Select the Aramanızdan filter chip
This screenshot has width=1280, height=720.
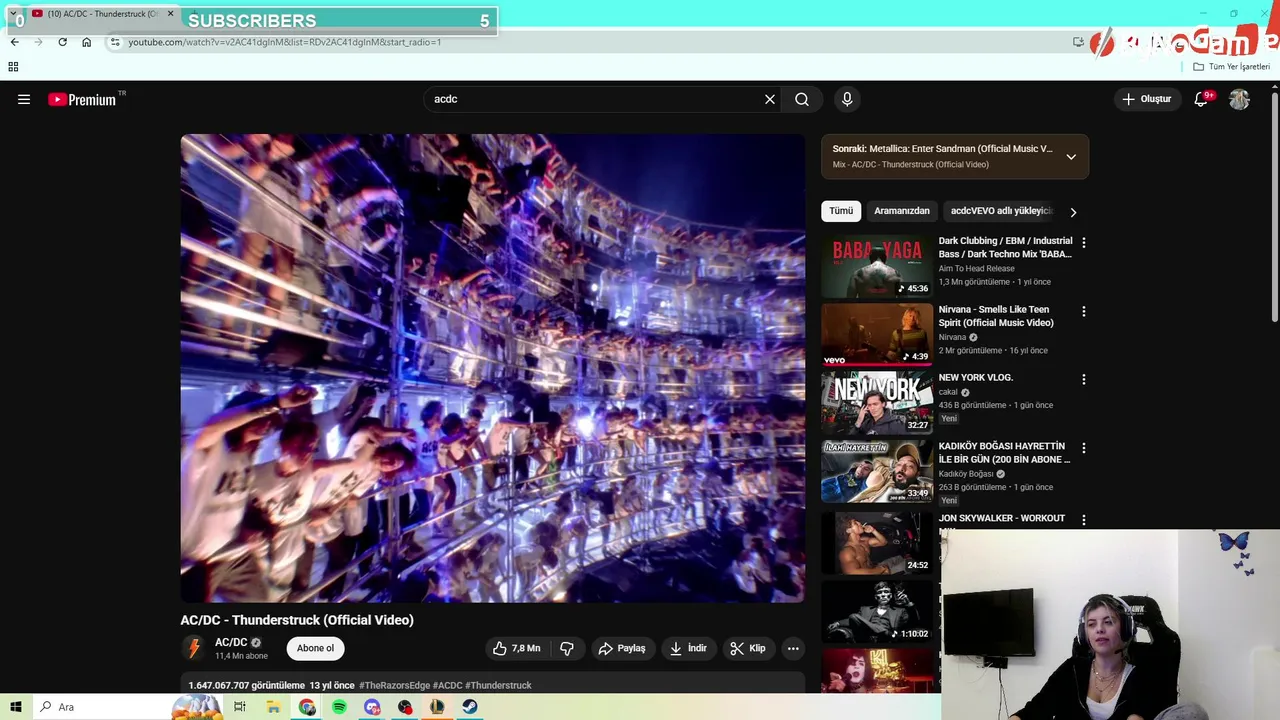click(x=902, y=211)
